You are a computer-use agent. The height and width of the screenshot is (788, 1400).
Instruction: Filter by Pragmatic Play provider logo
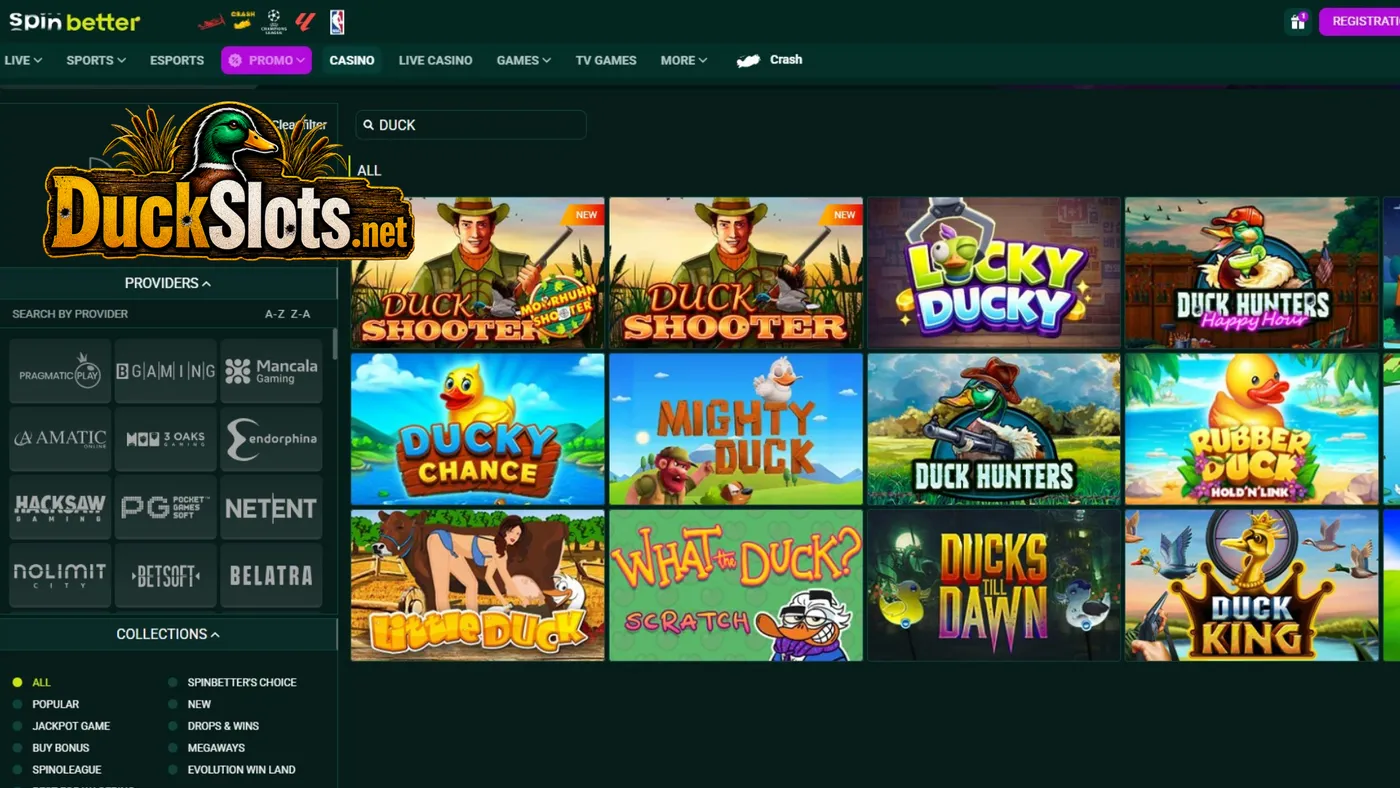click(x=60, y=371)
